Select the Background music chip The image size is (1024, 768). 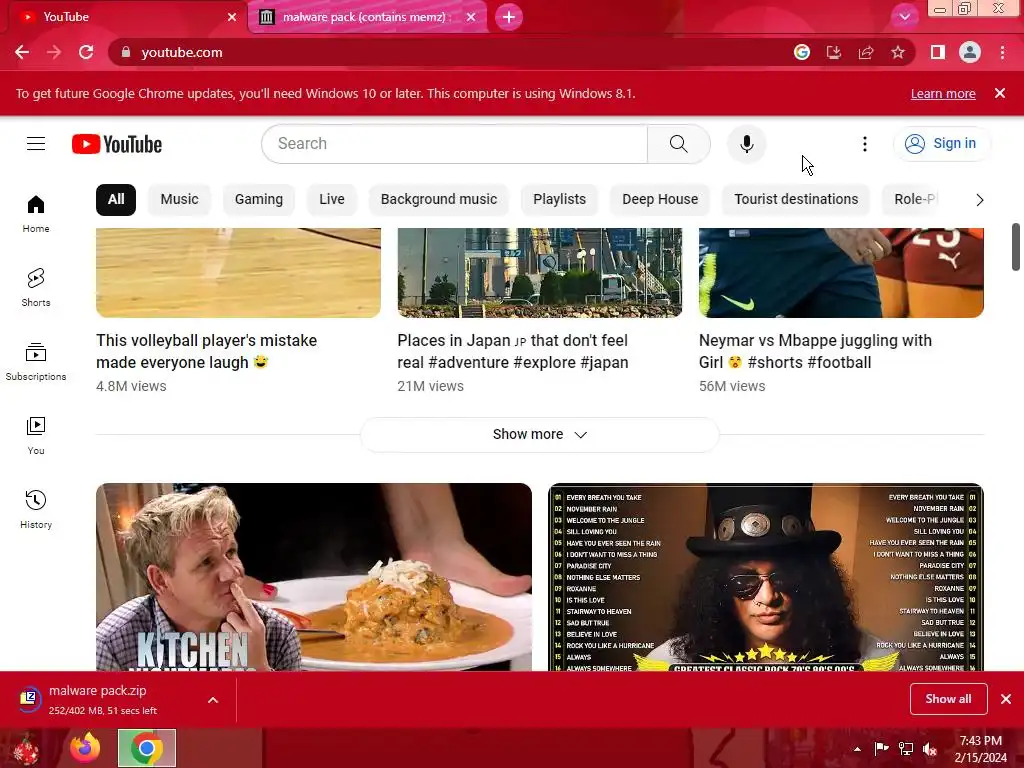(x=439, y=199)
